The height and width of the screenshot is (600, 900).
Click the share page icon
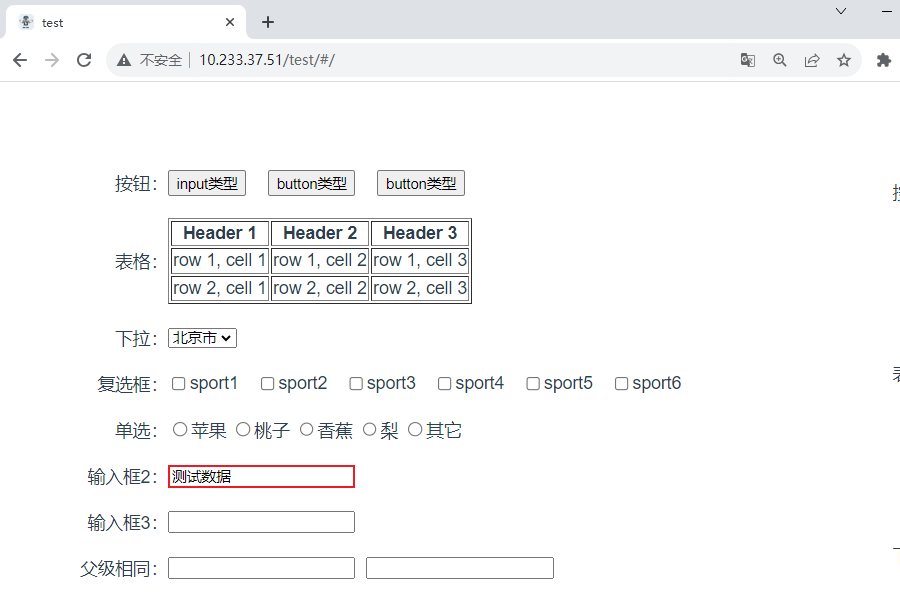(812, 60)
